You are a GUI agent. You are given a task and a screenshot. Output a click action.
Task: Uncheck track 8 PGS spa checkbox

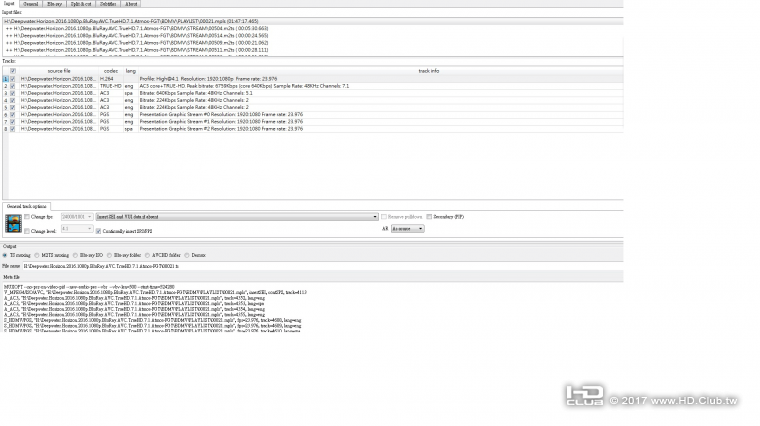coord(13,129)
